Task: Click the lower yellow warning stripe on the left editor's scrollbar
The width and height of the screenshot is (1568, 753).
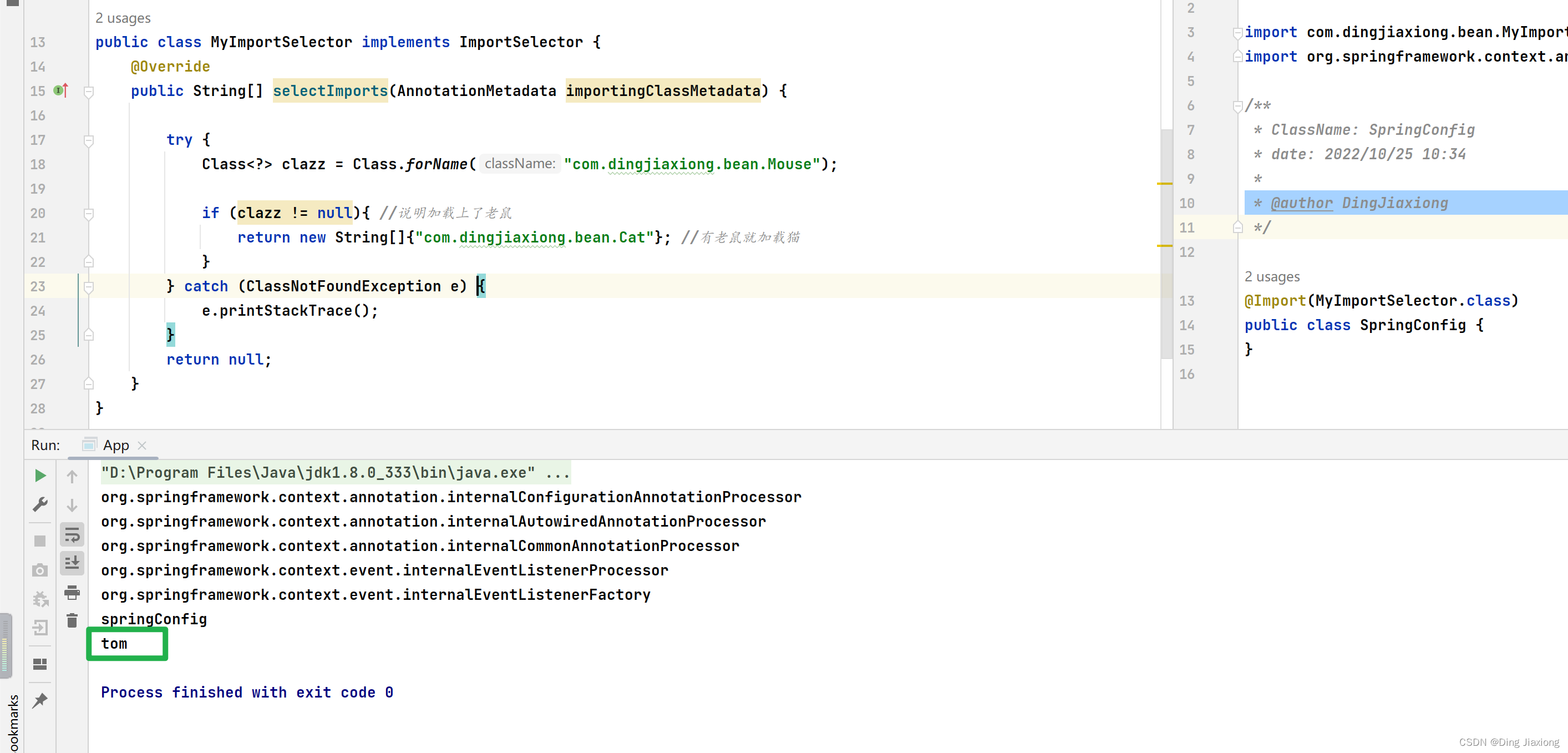Action: coord(1164,245)
